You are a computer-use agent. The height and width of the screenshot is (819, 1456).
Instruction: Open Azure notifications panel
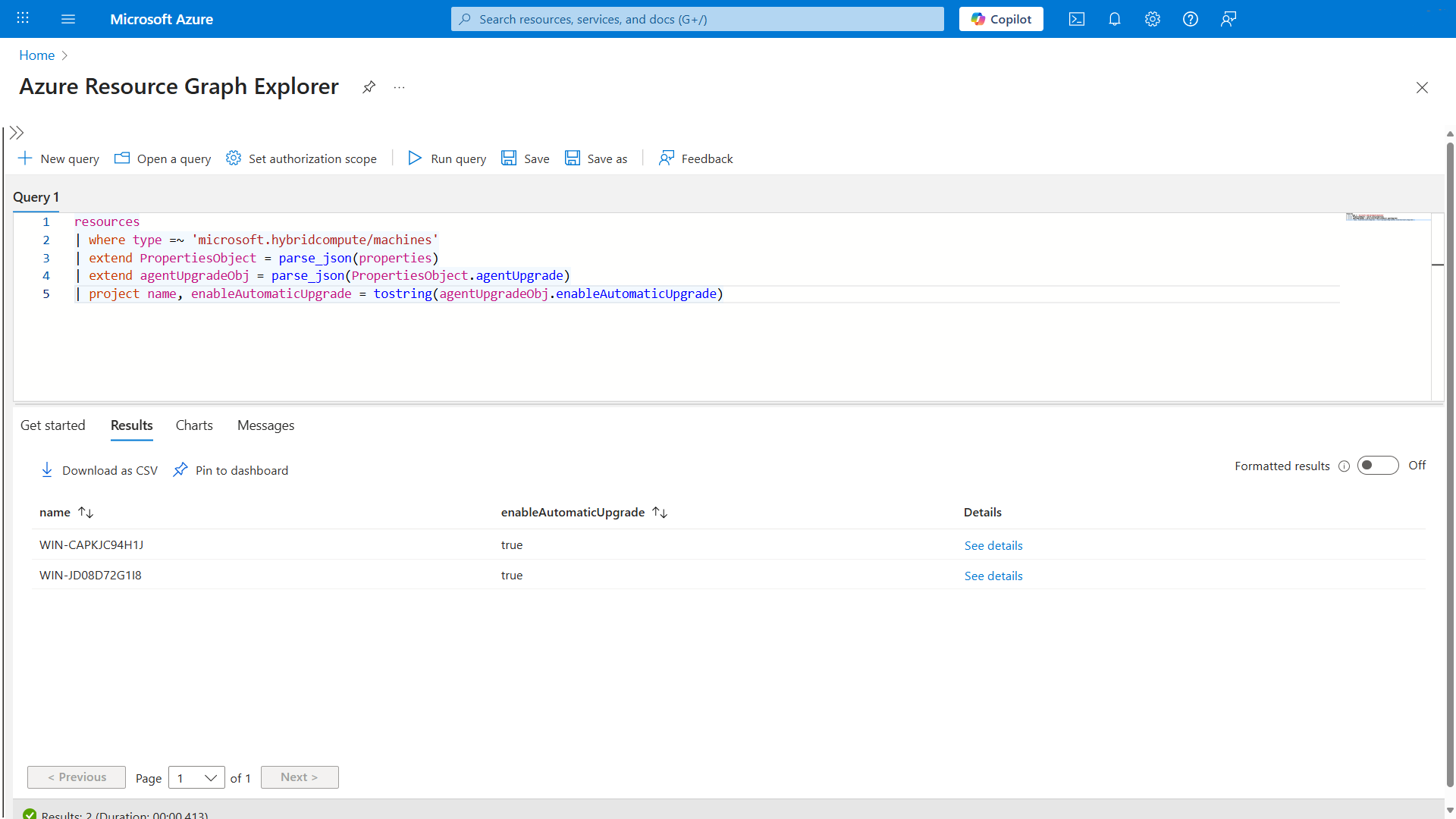click(1114, 19)
